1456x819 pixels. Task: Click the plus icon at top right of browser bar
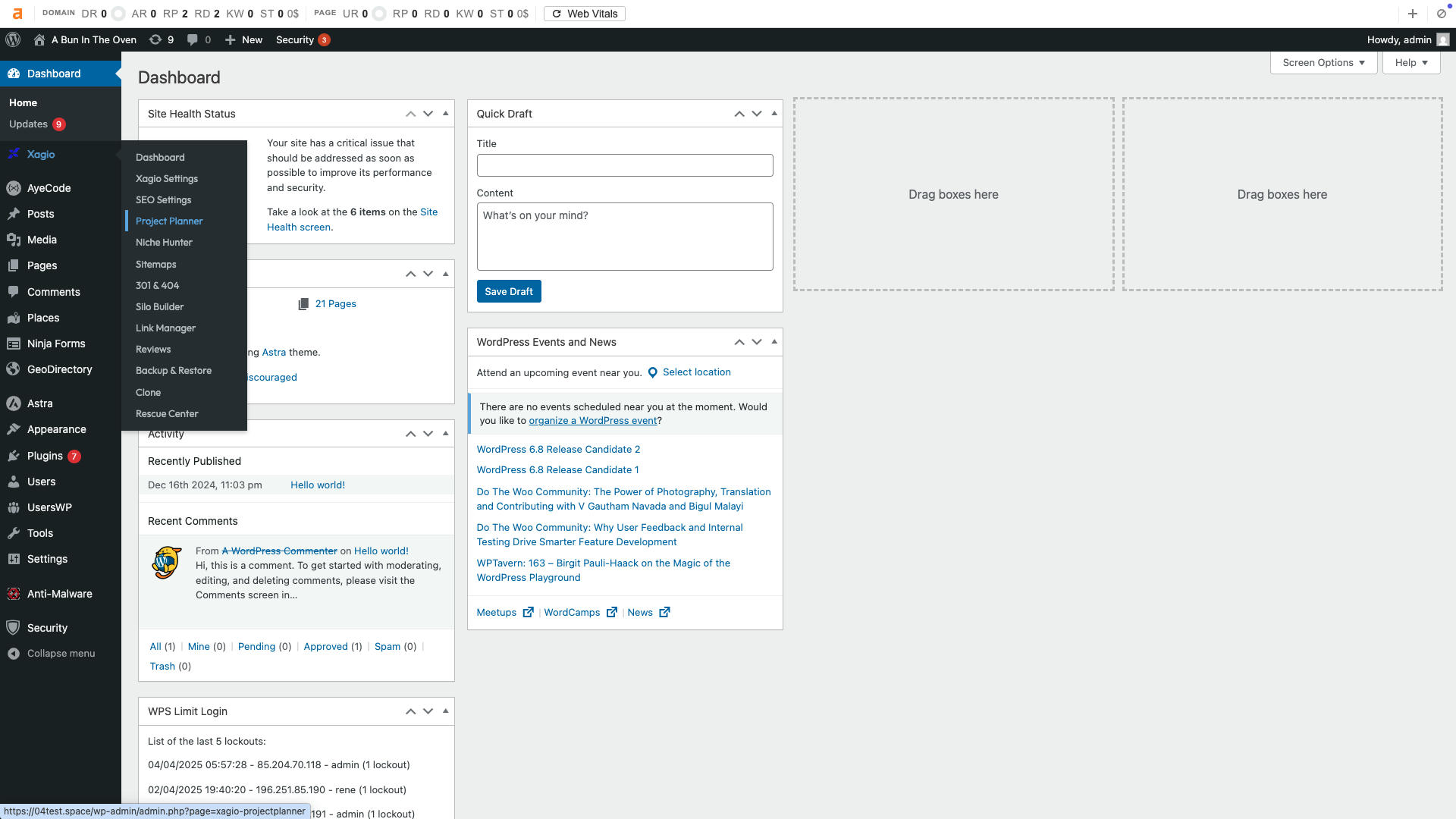tap(1412, 14)
